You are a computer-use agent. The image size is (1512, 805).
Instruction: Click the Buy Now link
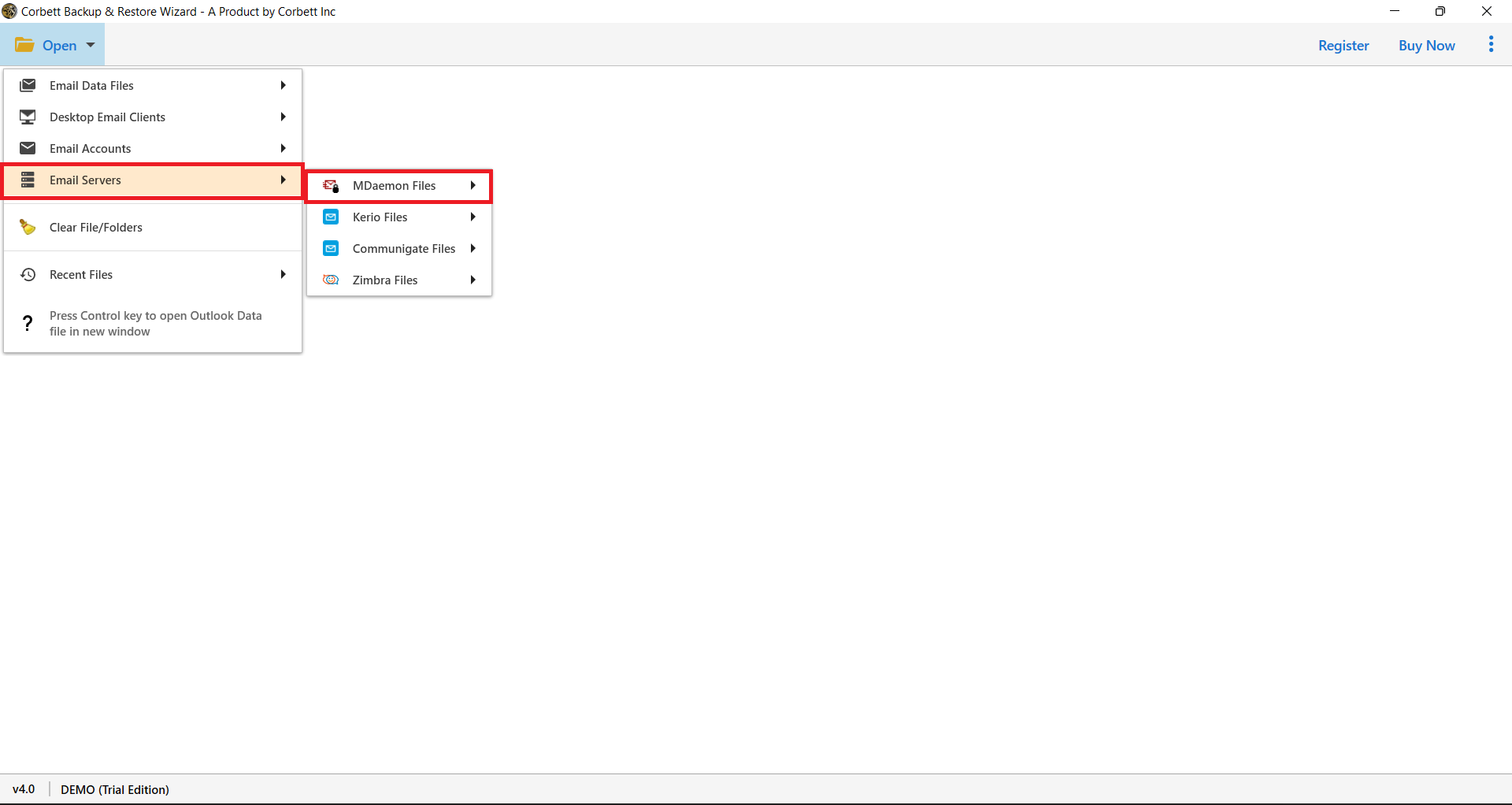[x=1426, y=46]
